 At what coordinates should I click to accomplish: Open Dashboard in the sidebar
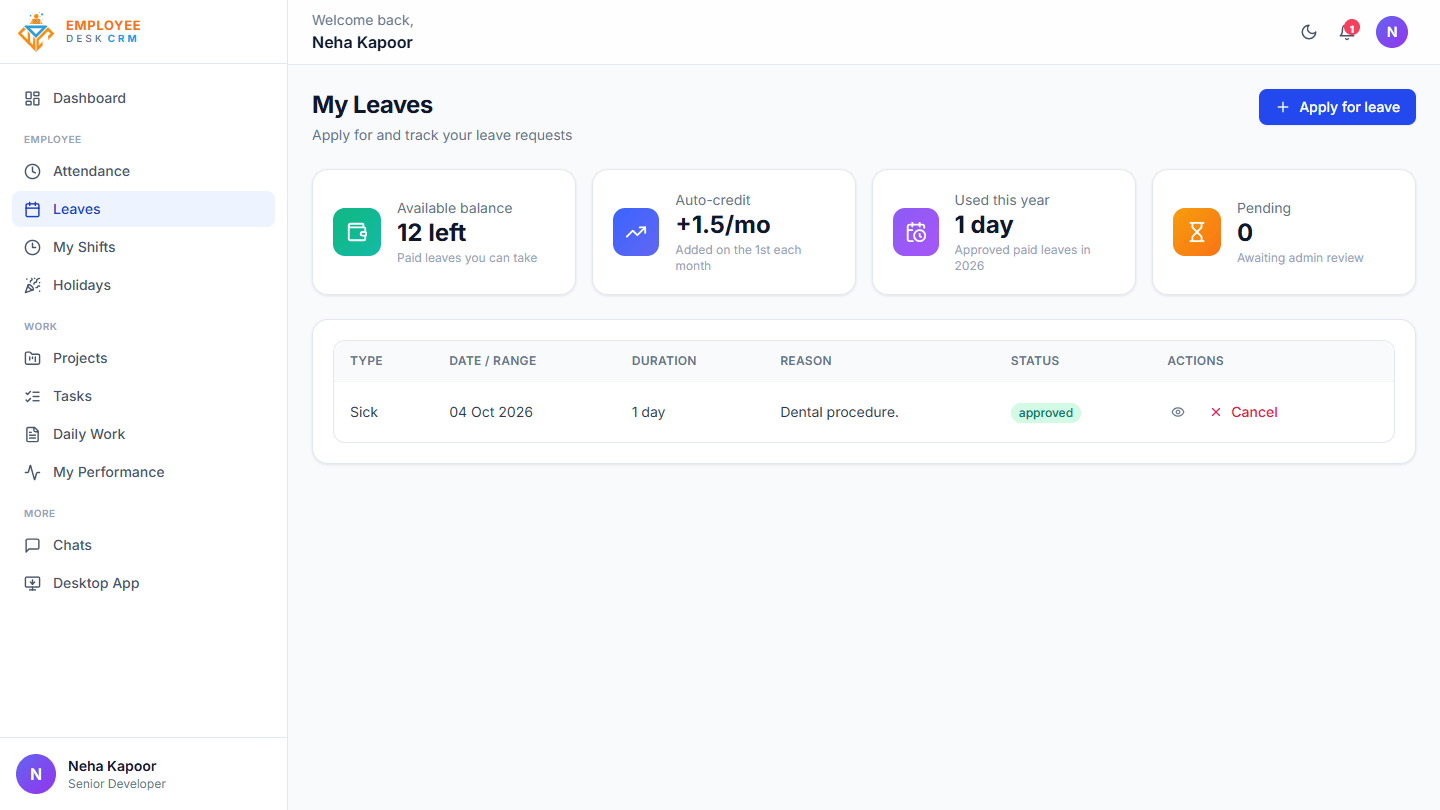pos(143,98)
